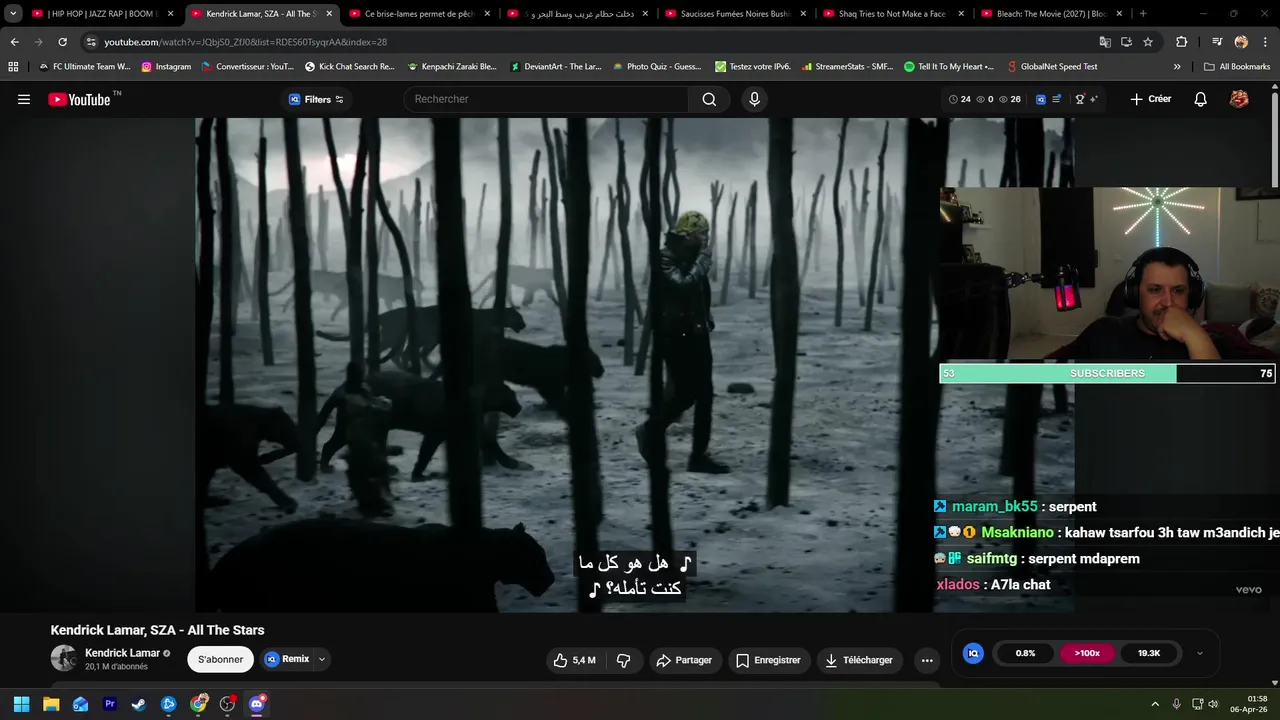Open the StreamerStats bookmark

[847, 67]
